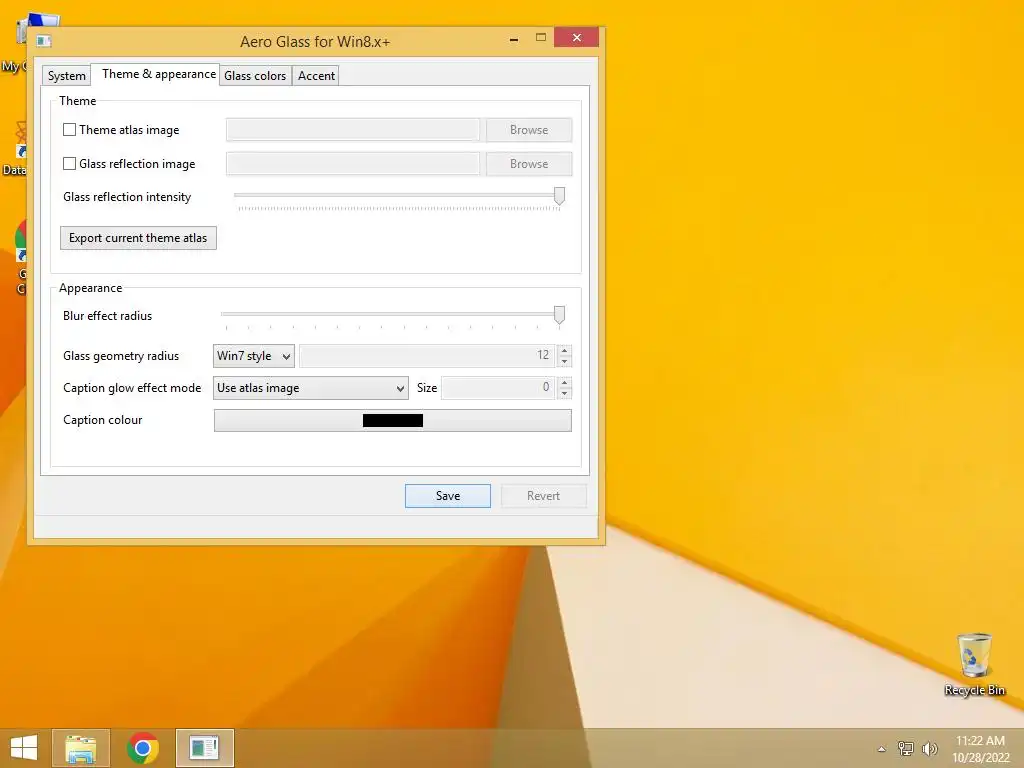Open the Glass colors tab
The height and width of the screenshot is (768, 1024).
click(255, 76)
